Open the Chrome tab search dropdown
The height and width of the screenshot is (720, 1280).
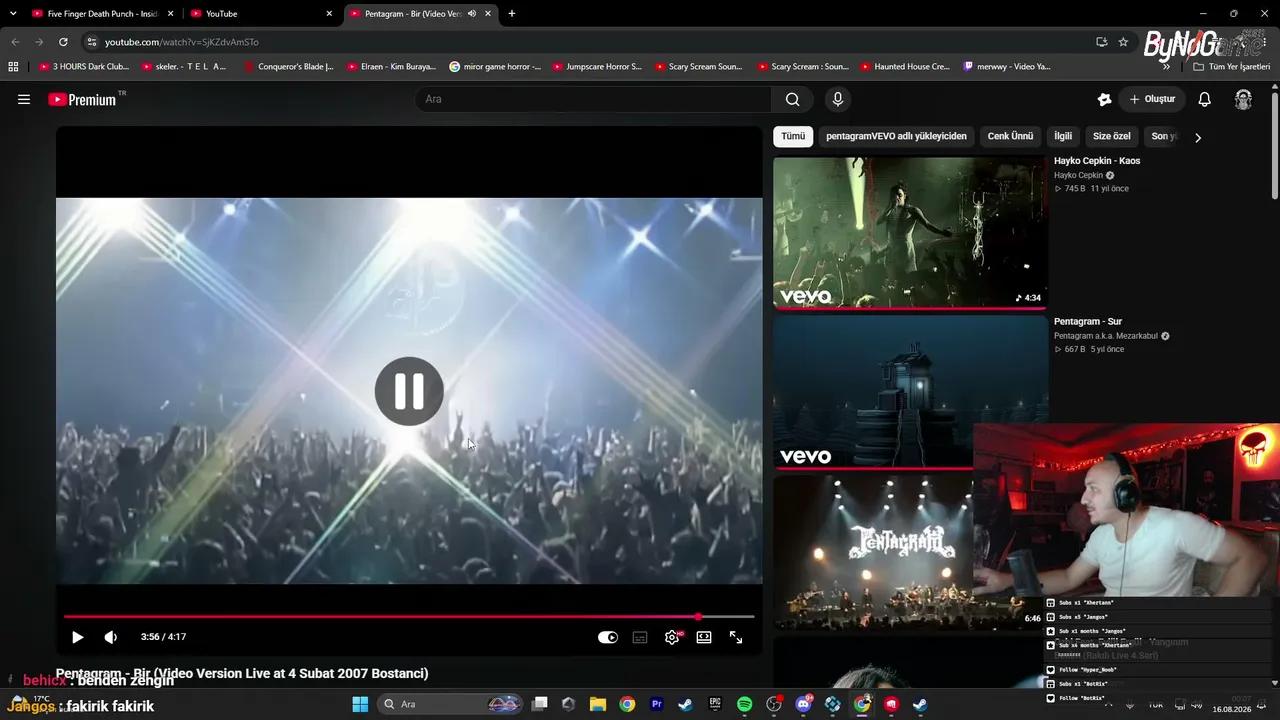coord(13,14)
